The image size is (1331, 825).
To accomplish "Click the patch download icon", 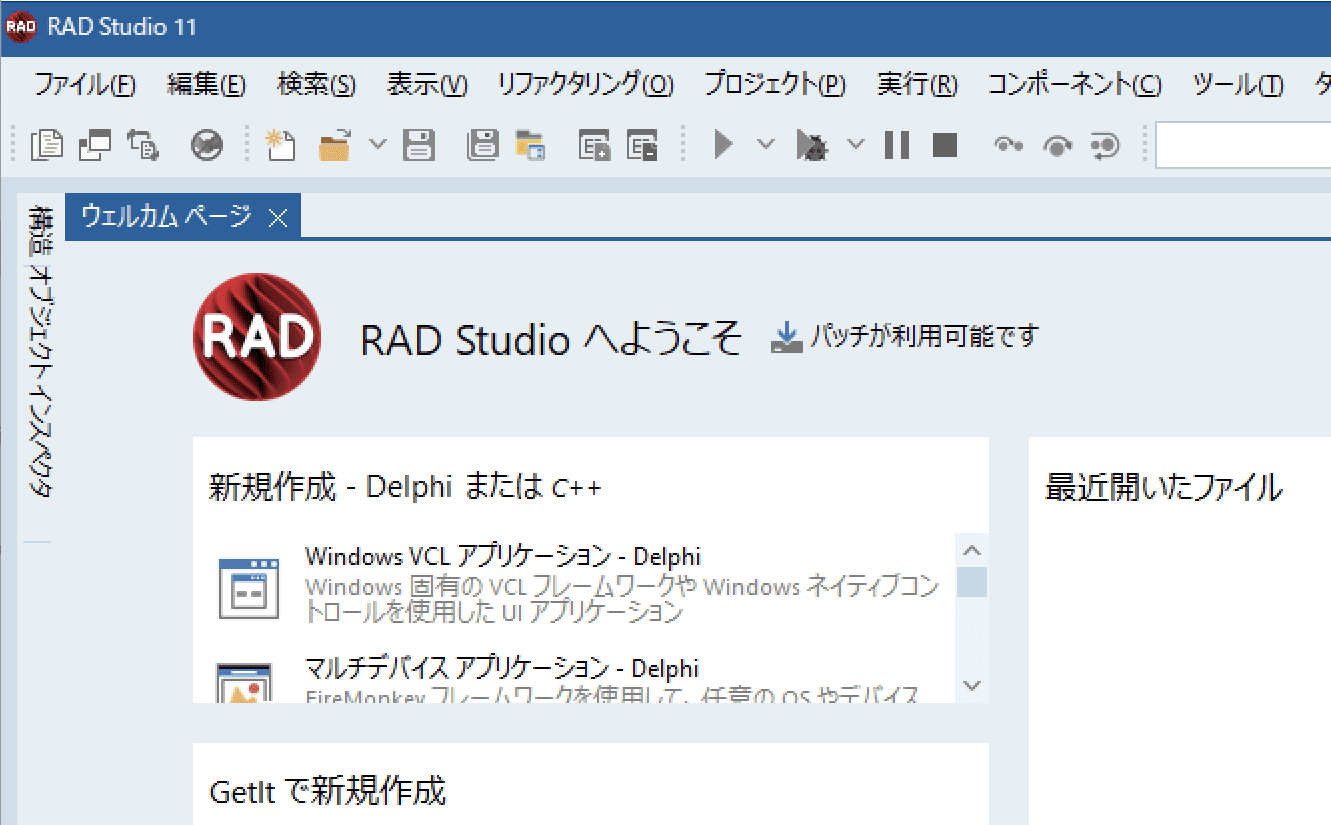I will click(x=788, y=338).
